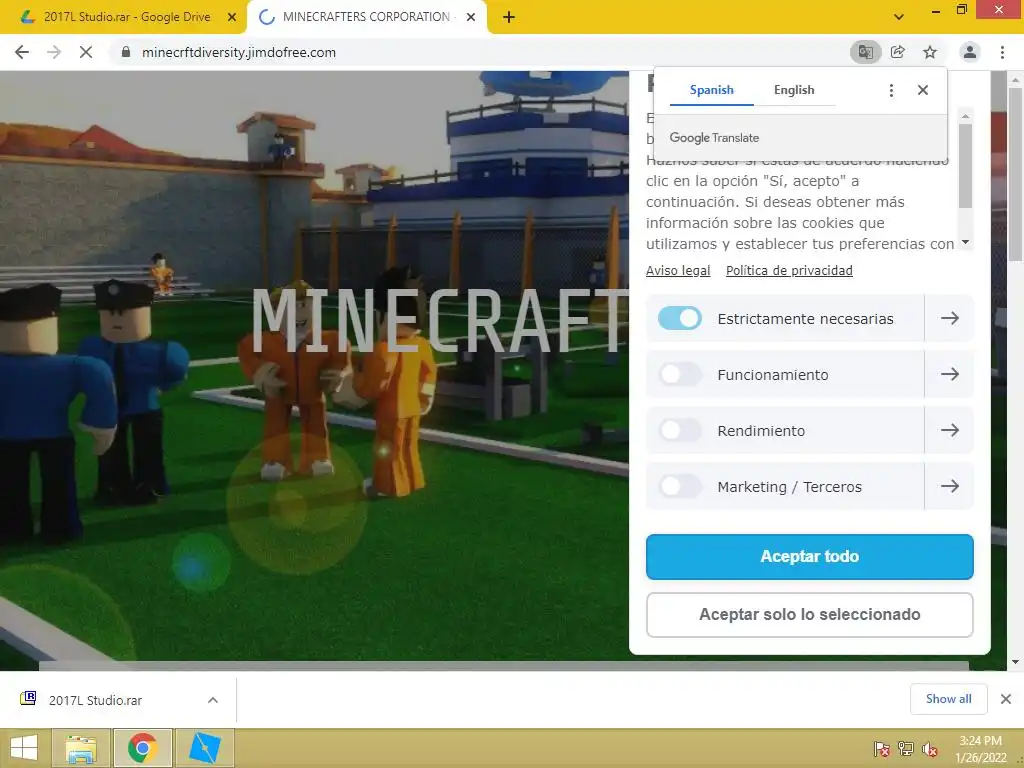Image resolution: width=1024 pixels, height=768 pixels.
Task: Click Aceptar solo lo seleccionado button
Action: pyautogui.click(x=809, y=615)
